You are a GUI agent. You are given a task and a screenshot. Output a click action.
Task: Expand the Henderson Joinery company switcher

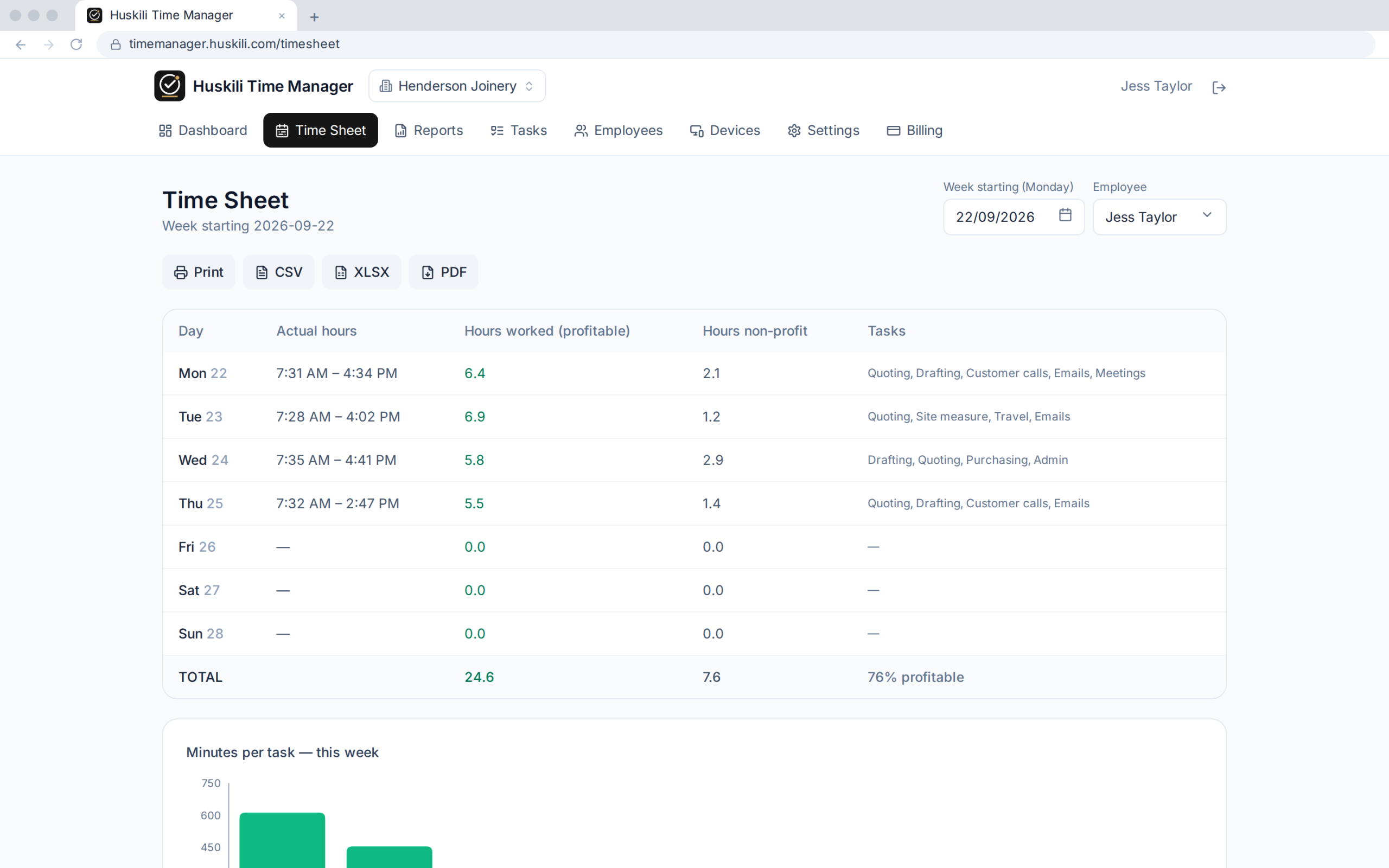coord(457,86)
